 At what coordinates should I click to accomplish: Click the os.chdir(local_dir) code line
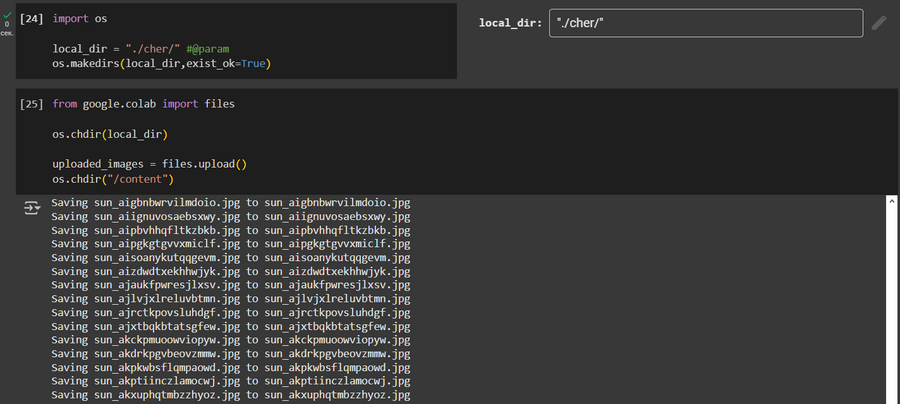(110, 134)
